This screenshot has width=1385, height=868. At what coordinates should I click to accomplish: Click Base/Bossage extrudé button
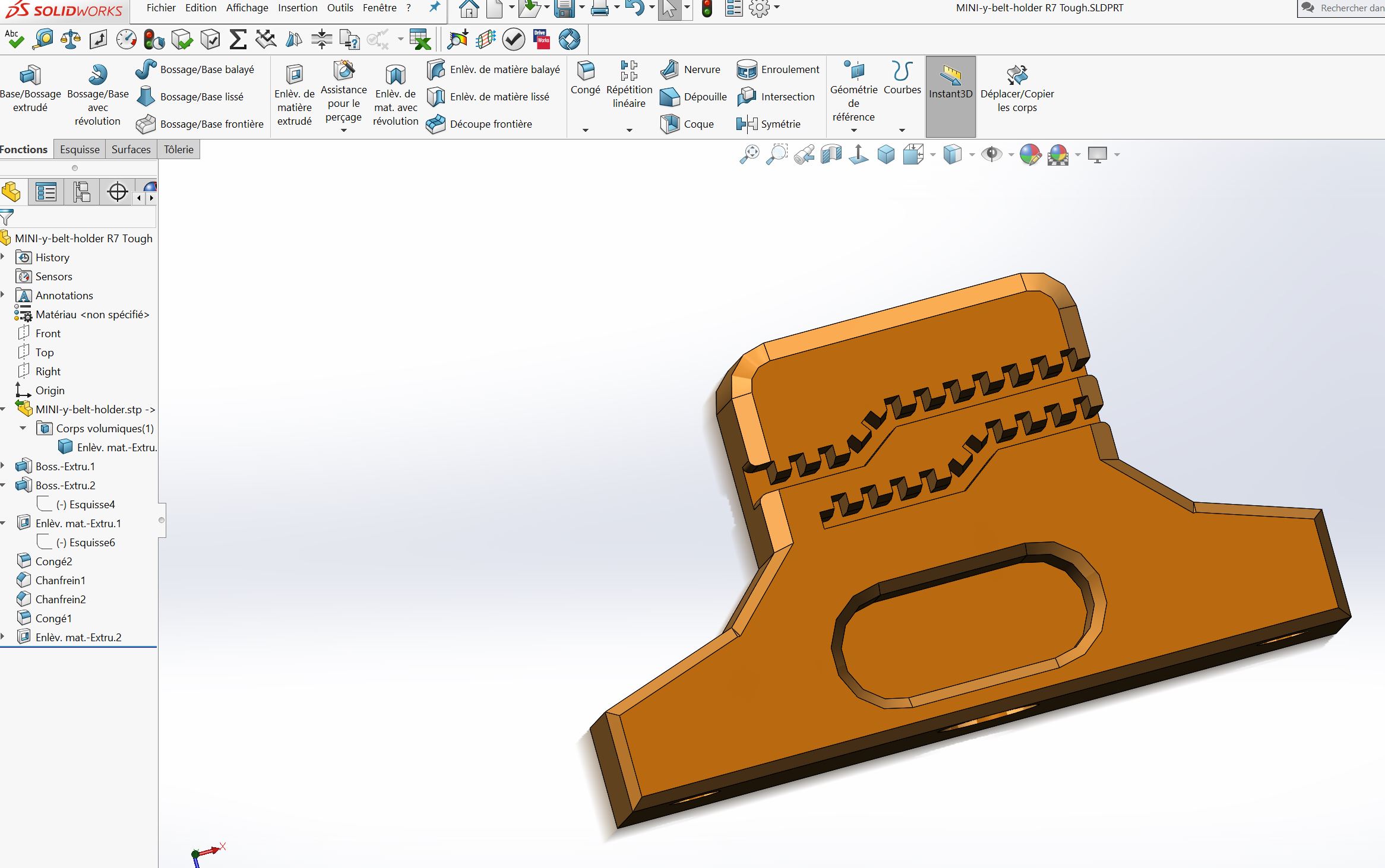tap(30, 89)
